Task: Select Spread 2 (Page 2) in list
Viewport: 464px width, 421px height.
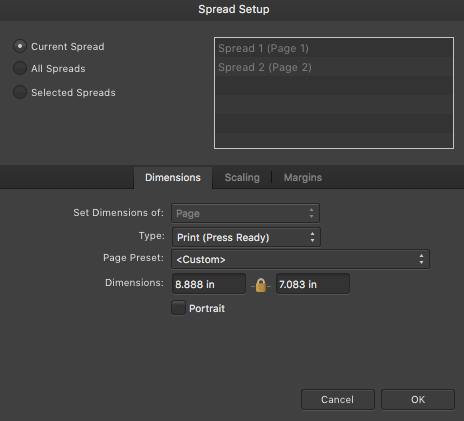Action: click(334, 67)
